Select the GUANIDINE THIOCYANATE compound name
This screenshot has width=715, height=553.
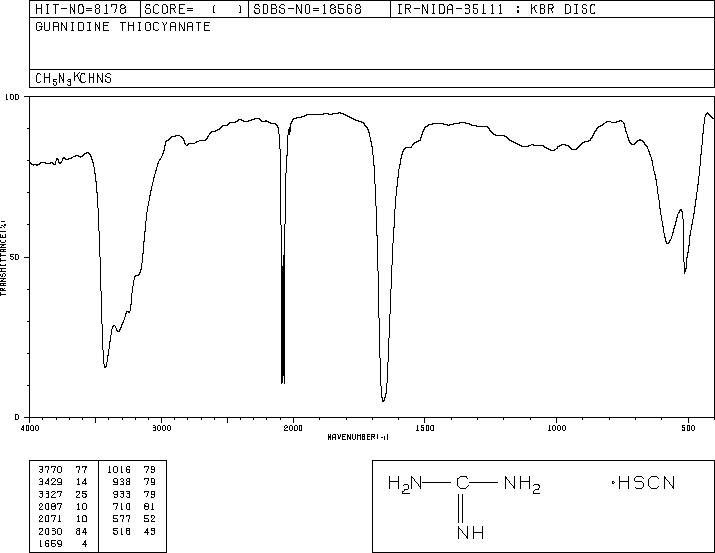click(x=123, y=26)
